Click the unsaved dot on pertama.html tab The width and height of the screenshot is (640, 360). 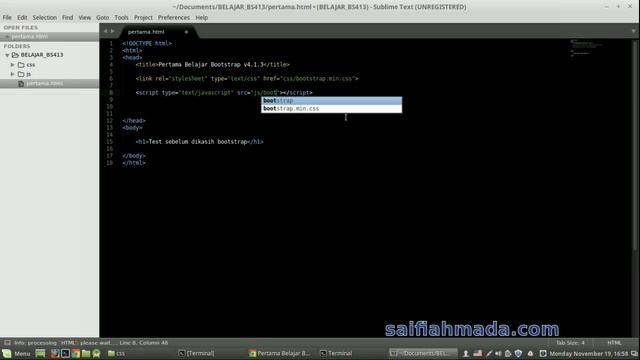coord(186,32)
